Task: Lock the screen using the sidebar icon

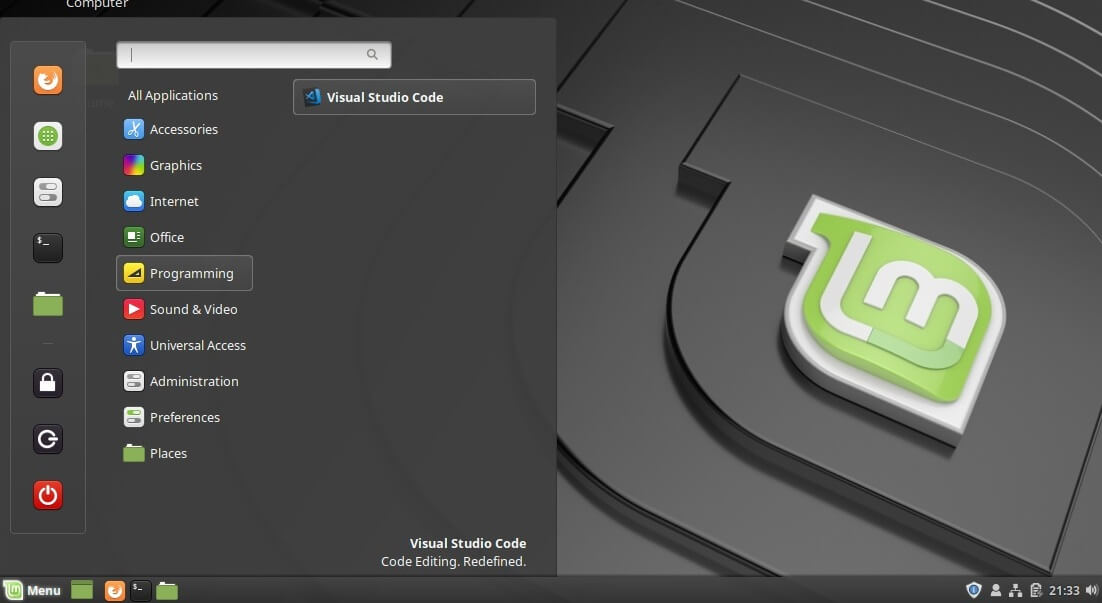Action: [x=48, y=383]
